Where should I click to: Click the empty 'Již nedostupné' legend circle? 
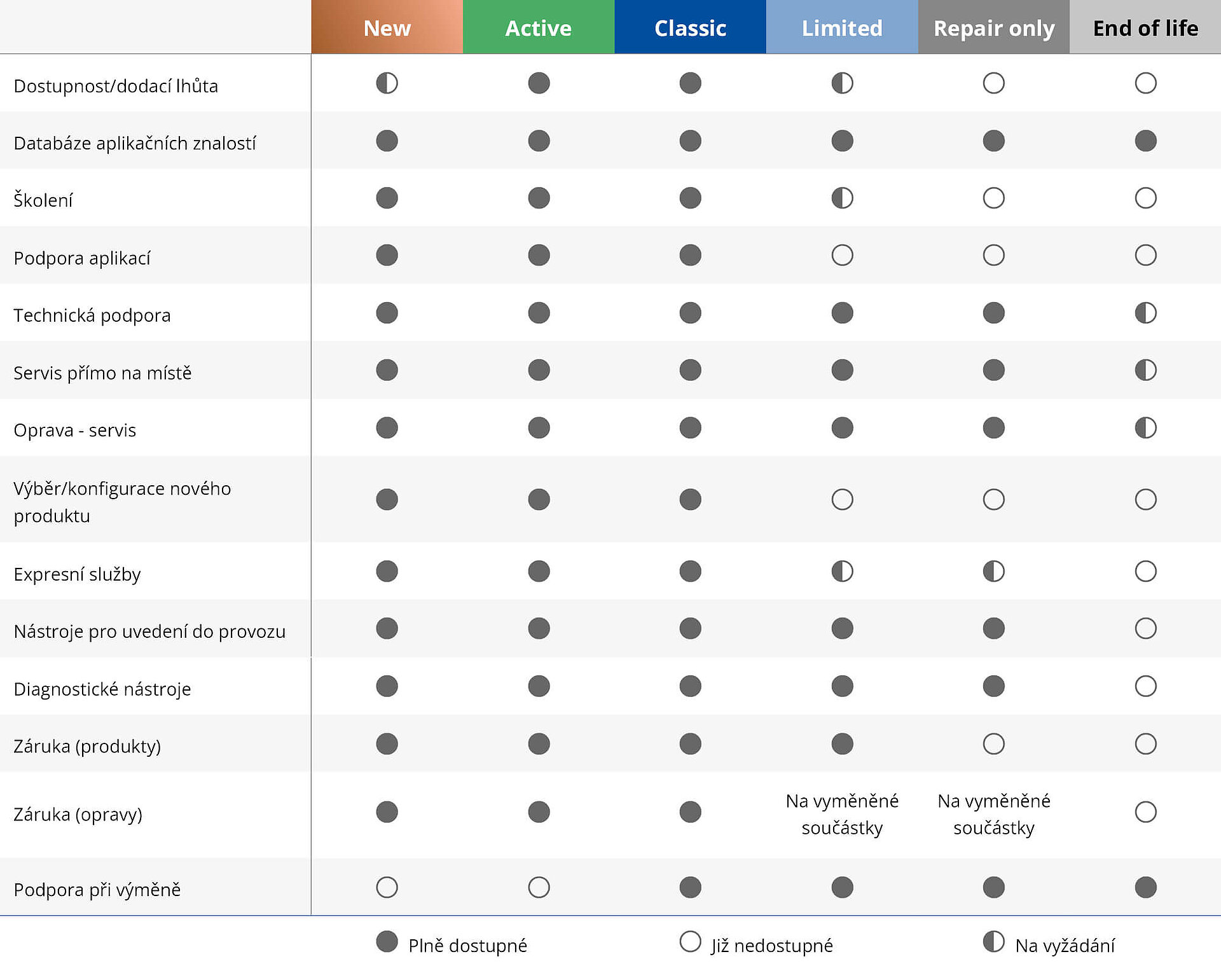tap(690, 942)
